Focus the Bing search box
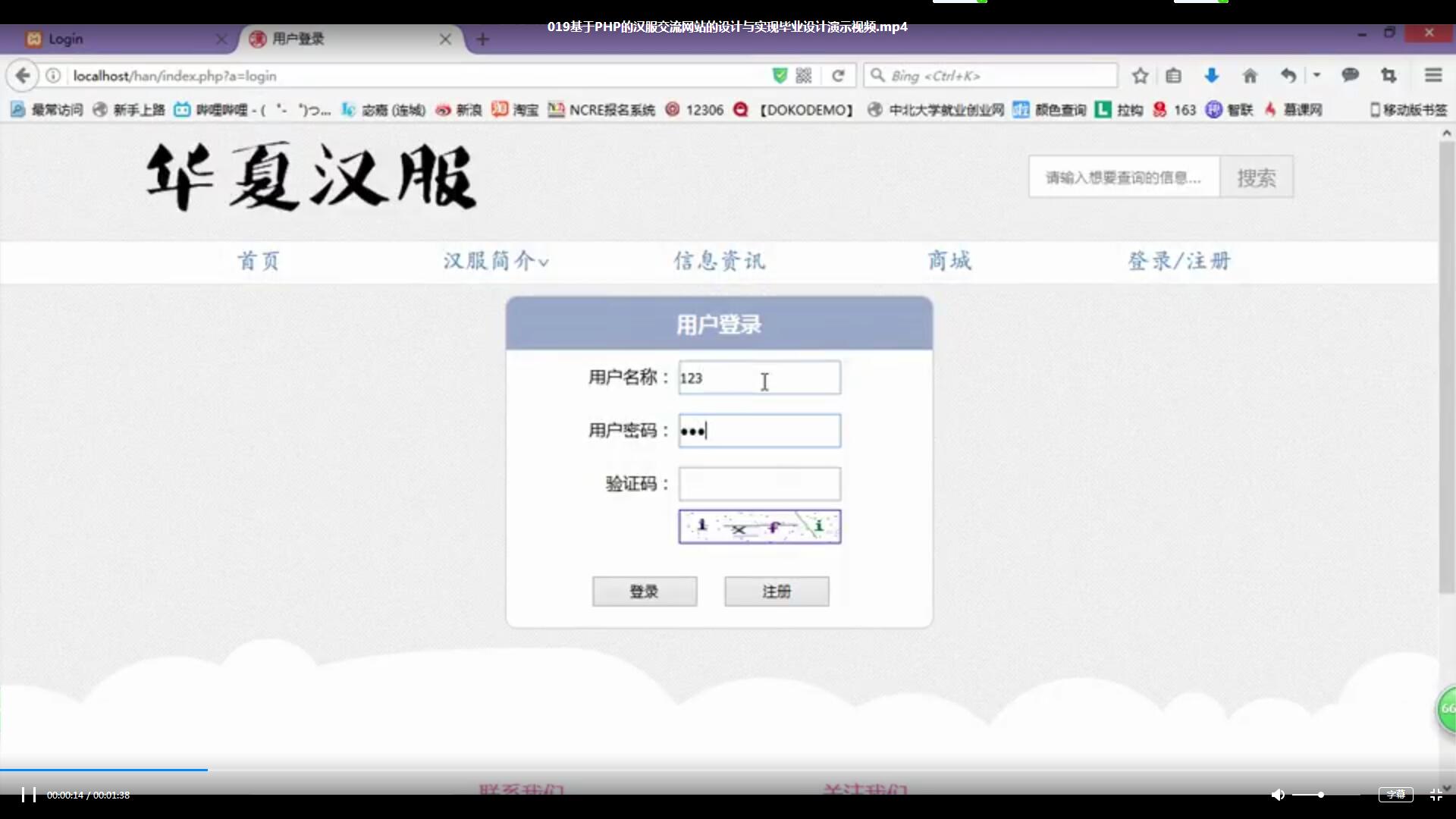Viewport: 1456px width, 819px height. click(990, 76)
